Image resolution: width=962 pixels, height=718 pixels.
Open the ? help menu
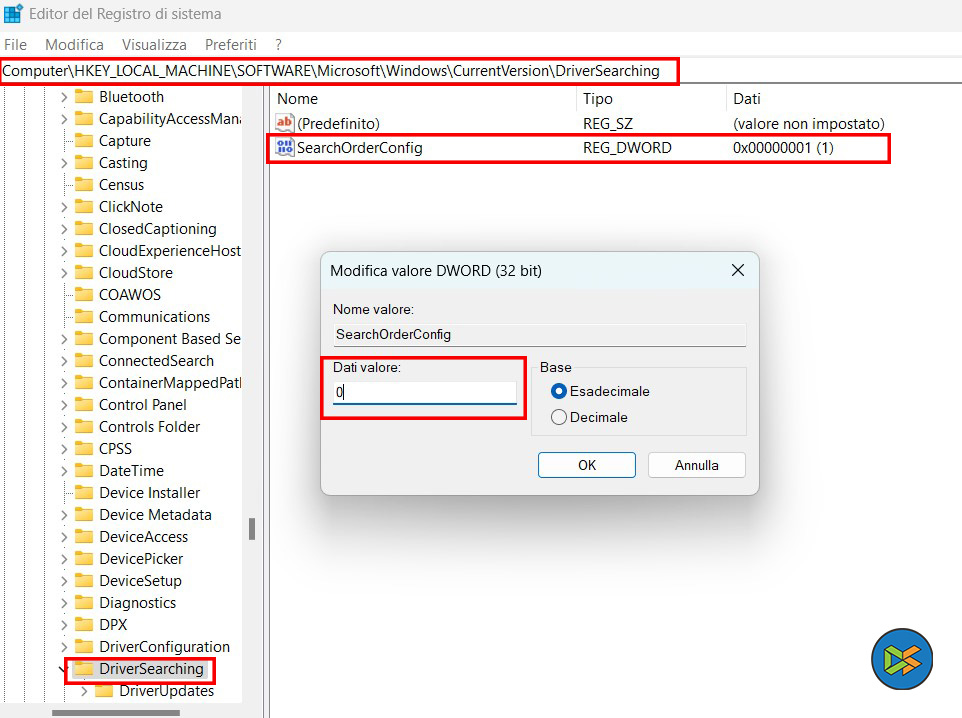(279, 45)
